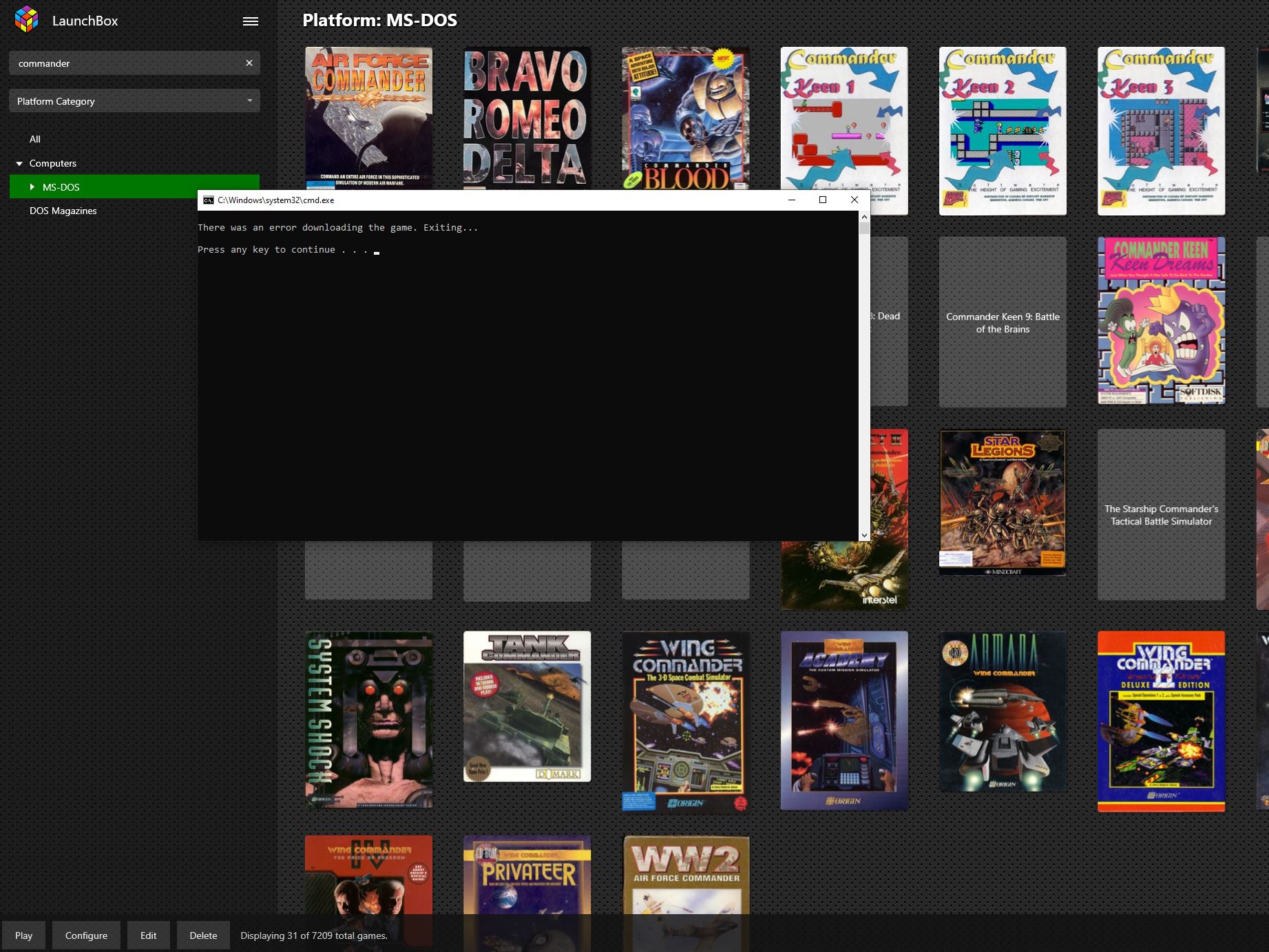
Task: Click the LaunchBox logo icon
Action: 27,19
